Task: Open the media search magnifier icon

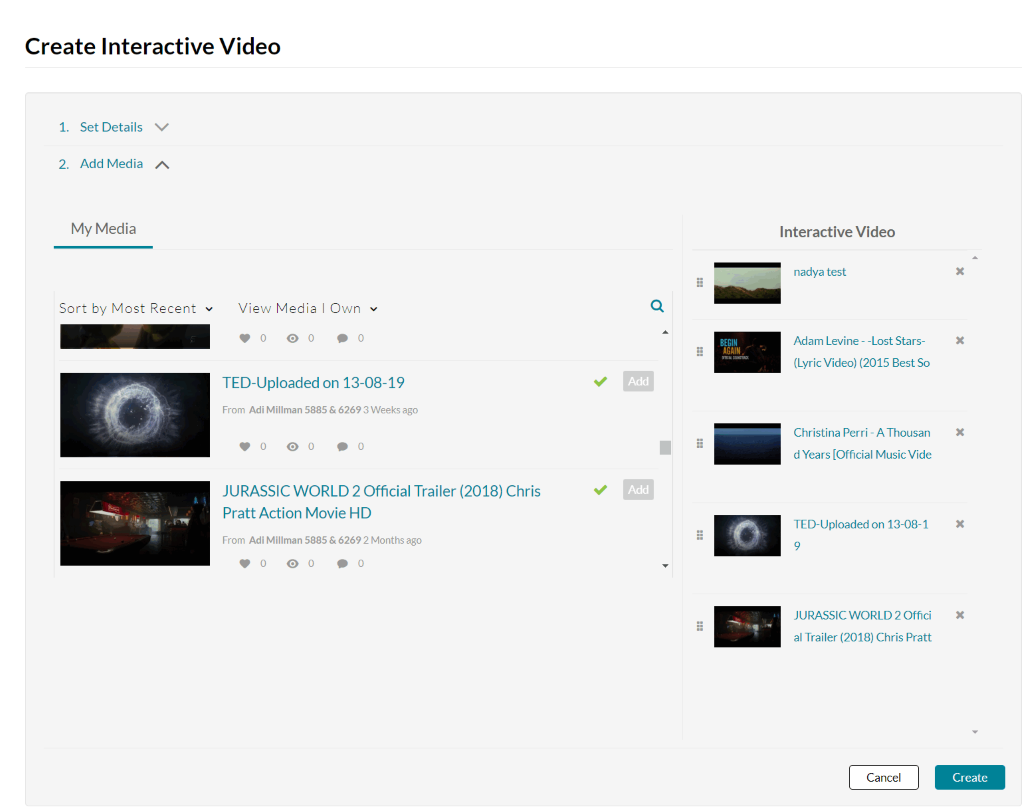Action: [x=657, y=306]
